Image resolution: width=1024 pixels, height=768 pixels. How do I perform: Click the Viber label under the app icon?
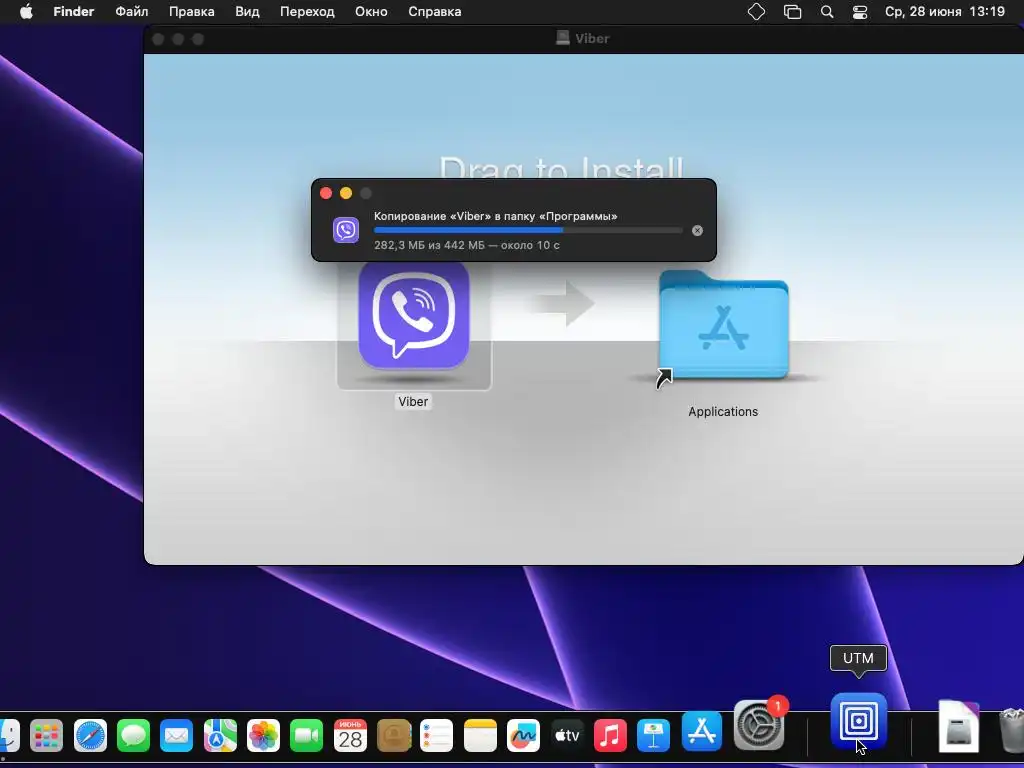pos(413,402)
